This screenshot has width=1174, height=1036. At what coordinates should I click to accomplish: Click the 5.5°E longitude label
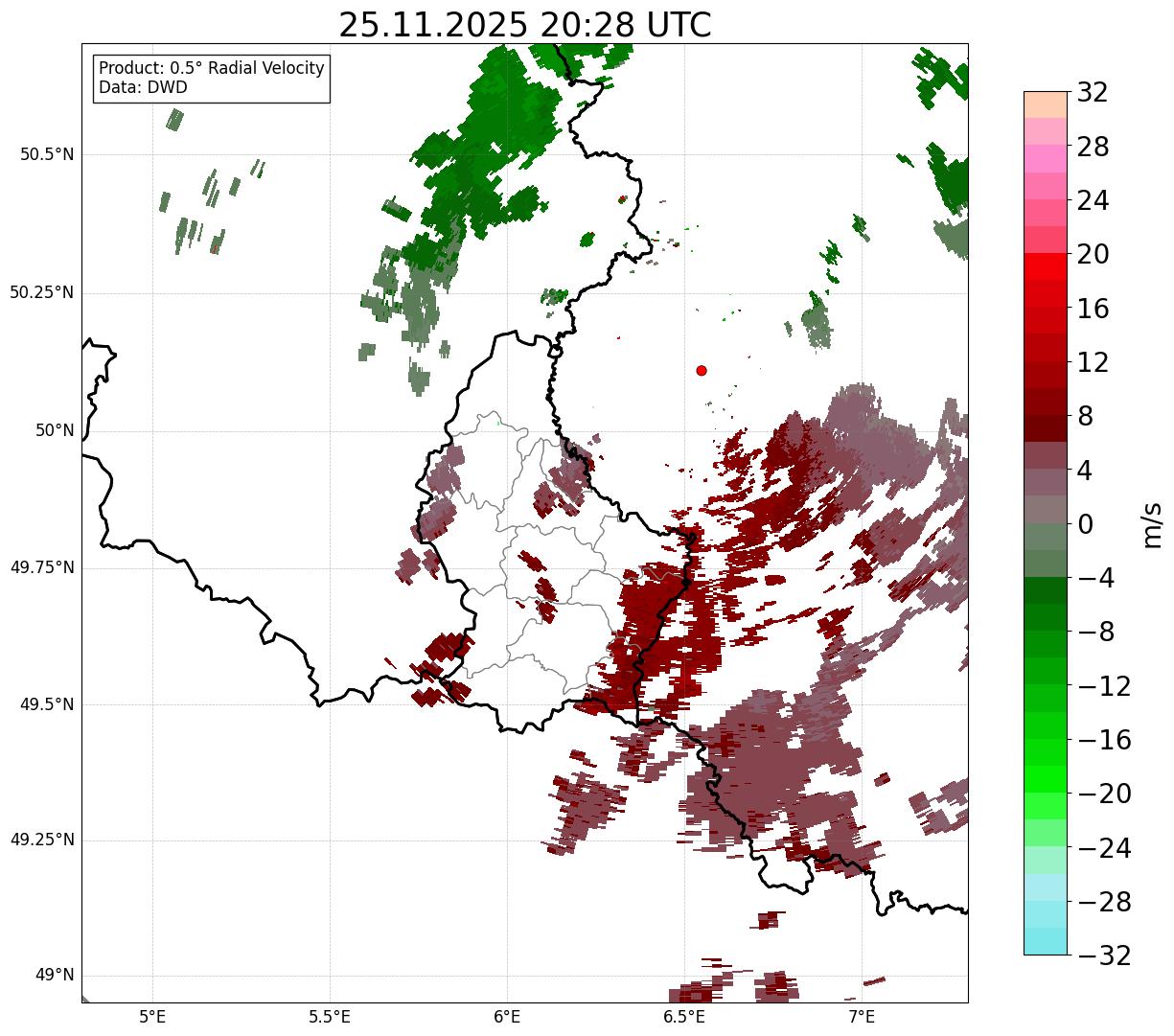click(330, 1016)
